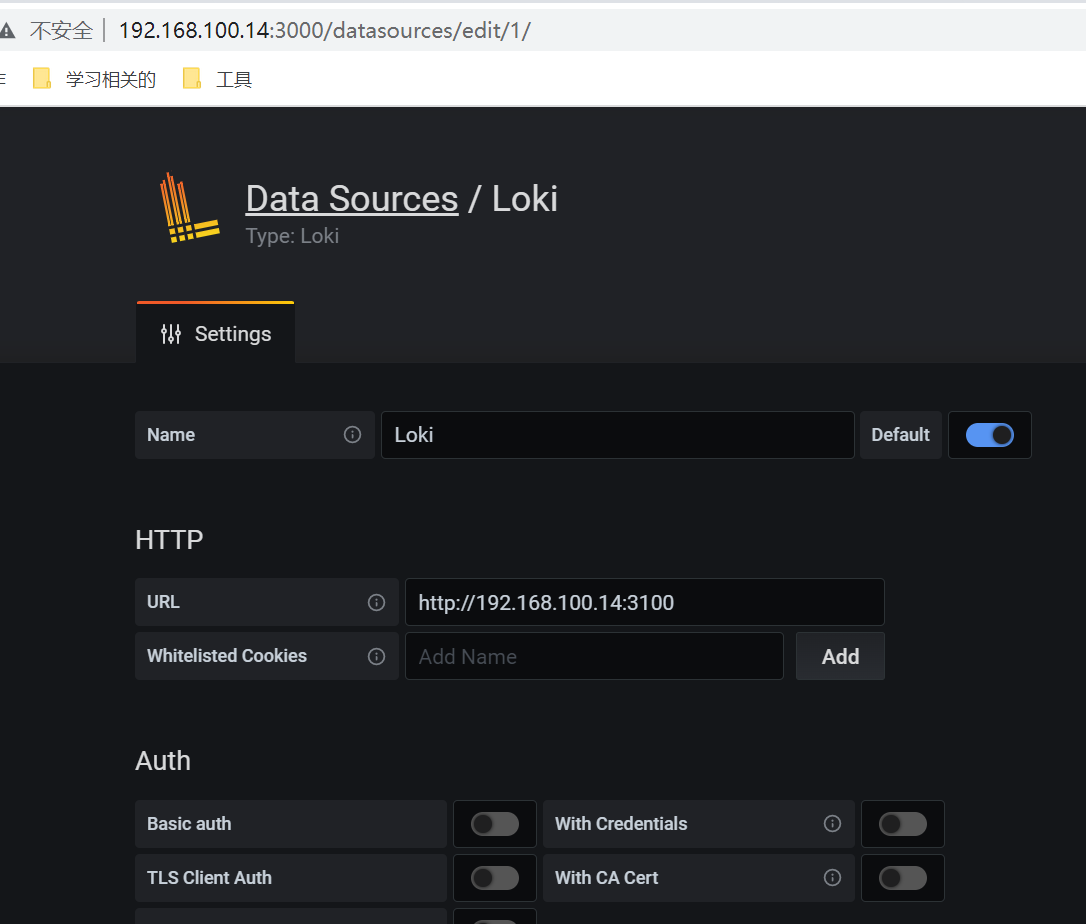
Task: Click the Whitelisted Cookies label
Action: [226, 656]
